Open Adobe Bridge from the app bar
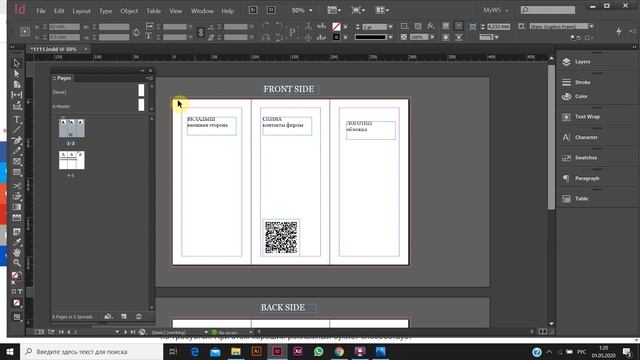Viewport: 640px width, 360px height. tap(253, 10)
